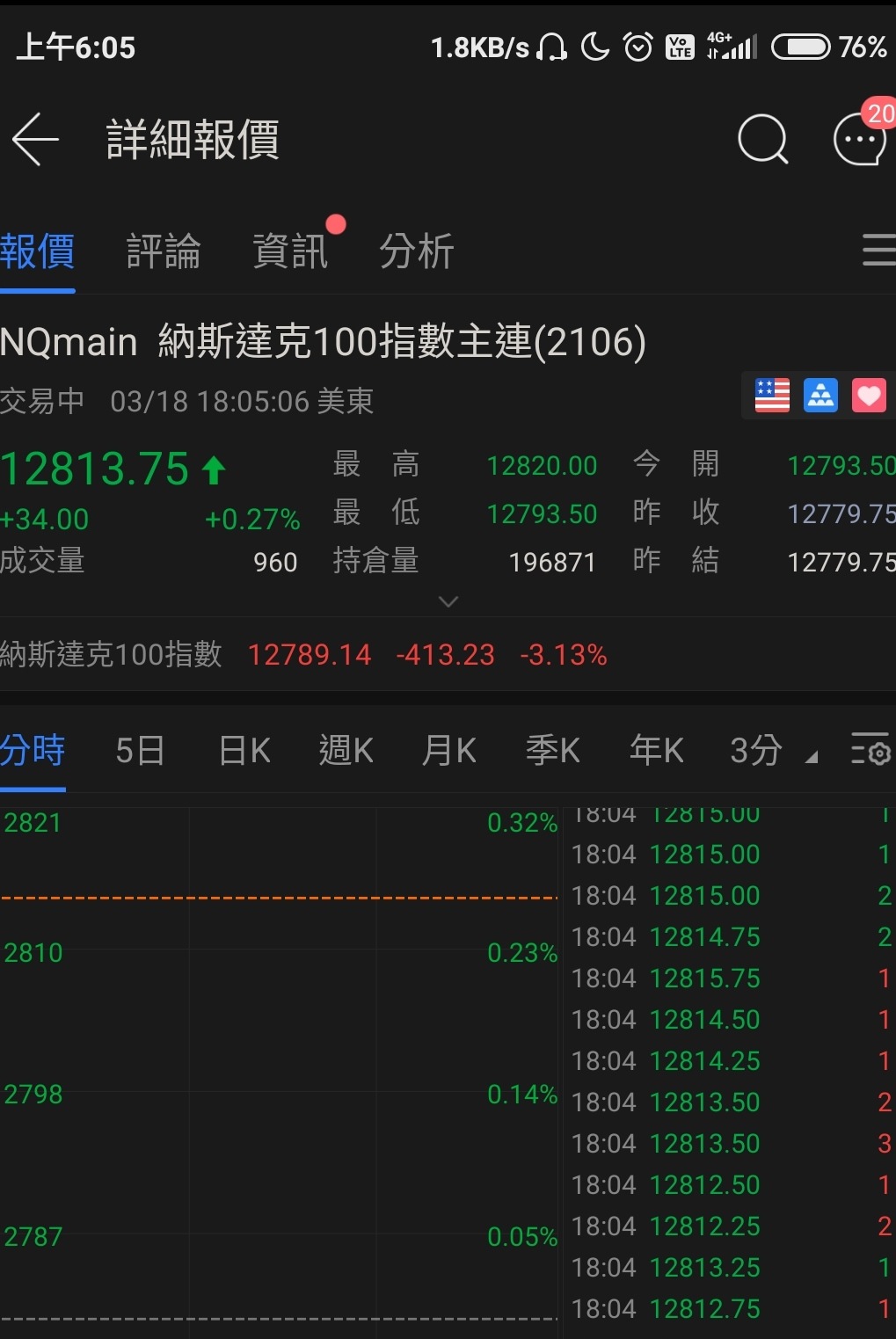
Task: Open the 分析 tab
Action: [x=417, y=251]
